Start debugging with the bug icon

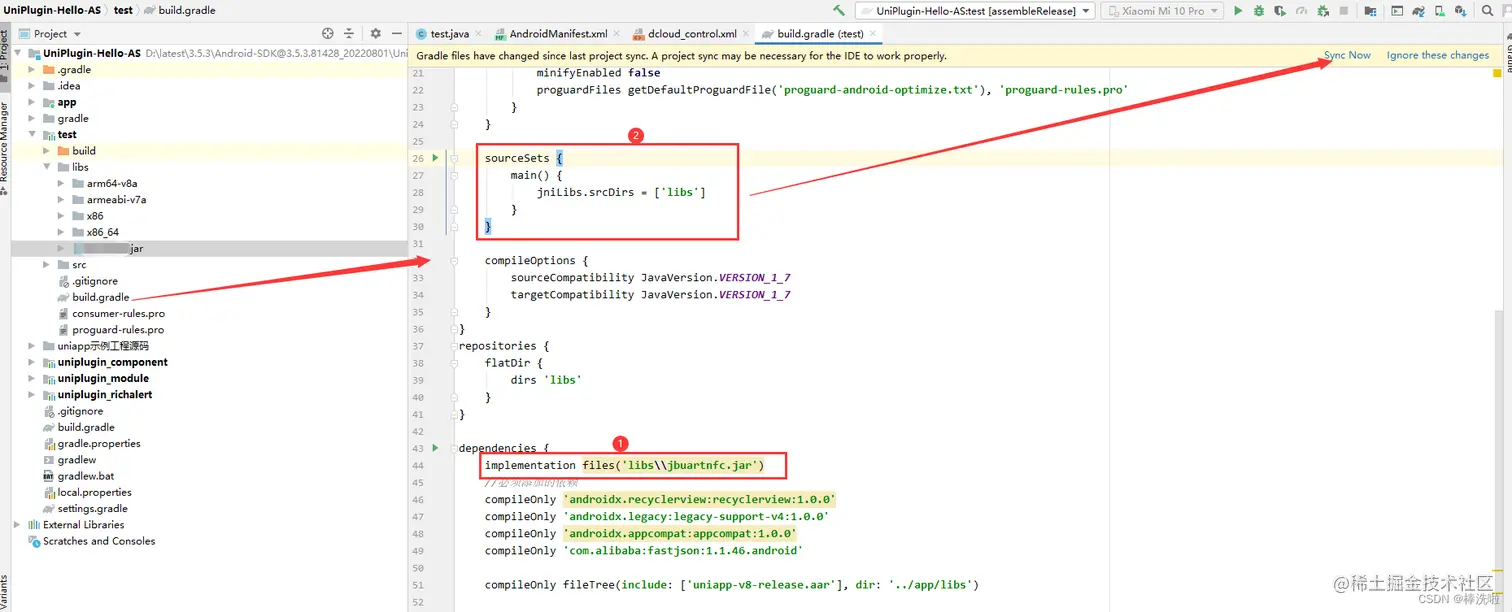tap(1259, 11)
